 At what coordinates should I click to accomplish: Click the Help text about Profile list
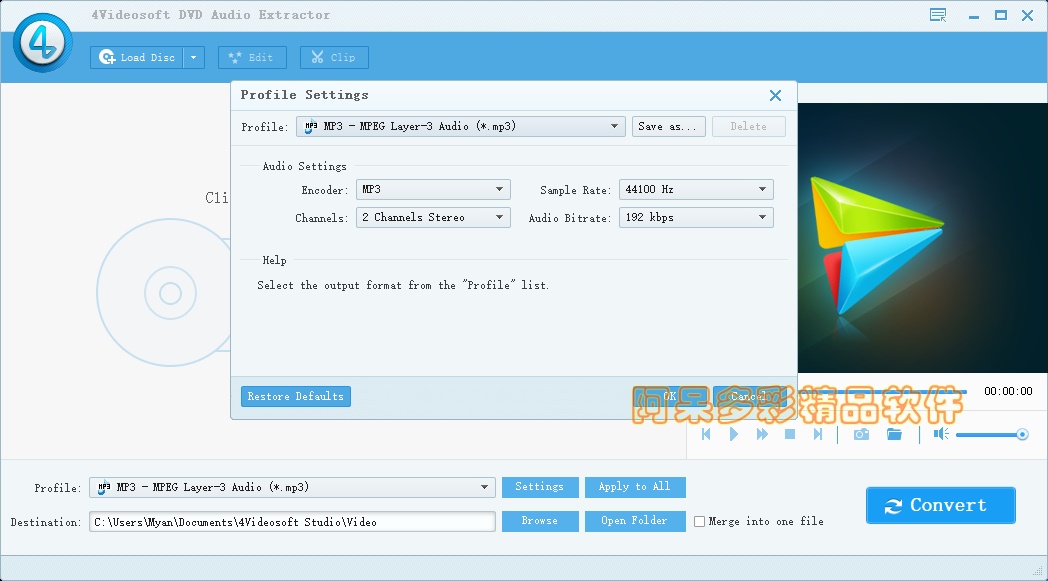point(403,285)
